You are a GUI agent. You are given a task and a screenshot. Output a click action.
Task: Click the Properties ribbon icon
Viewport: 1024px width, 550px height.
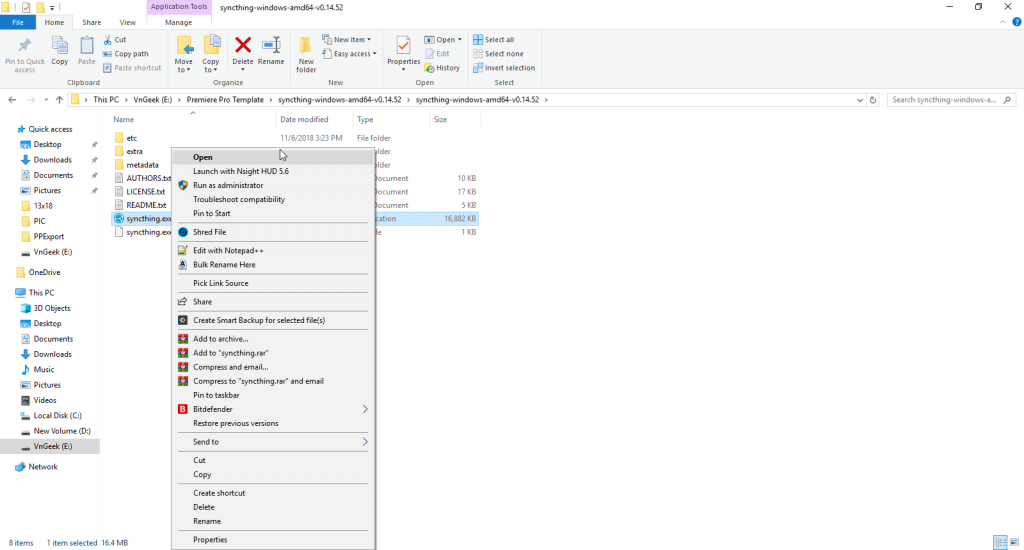pos(404,46)
